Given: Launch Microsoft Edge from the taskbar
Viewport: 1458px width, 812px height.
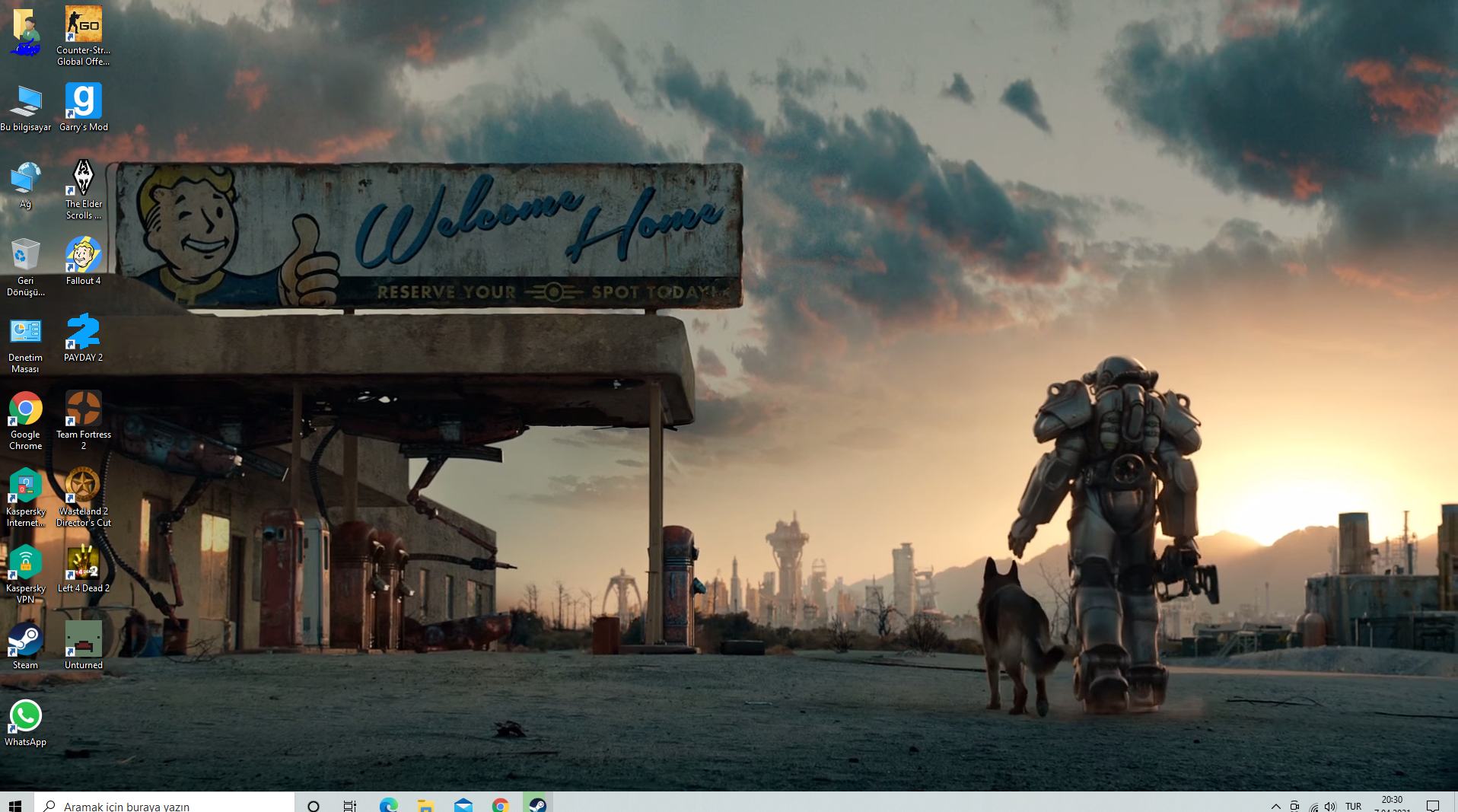Looking at the screenshot, I should click(388, 805).
